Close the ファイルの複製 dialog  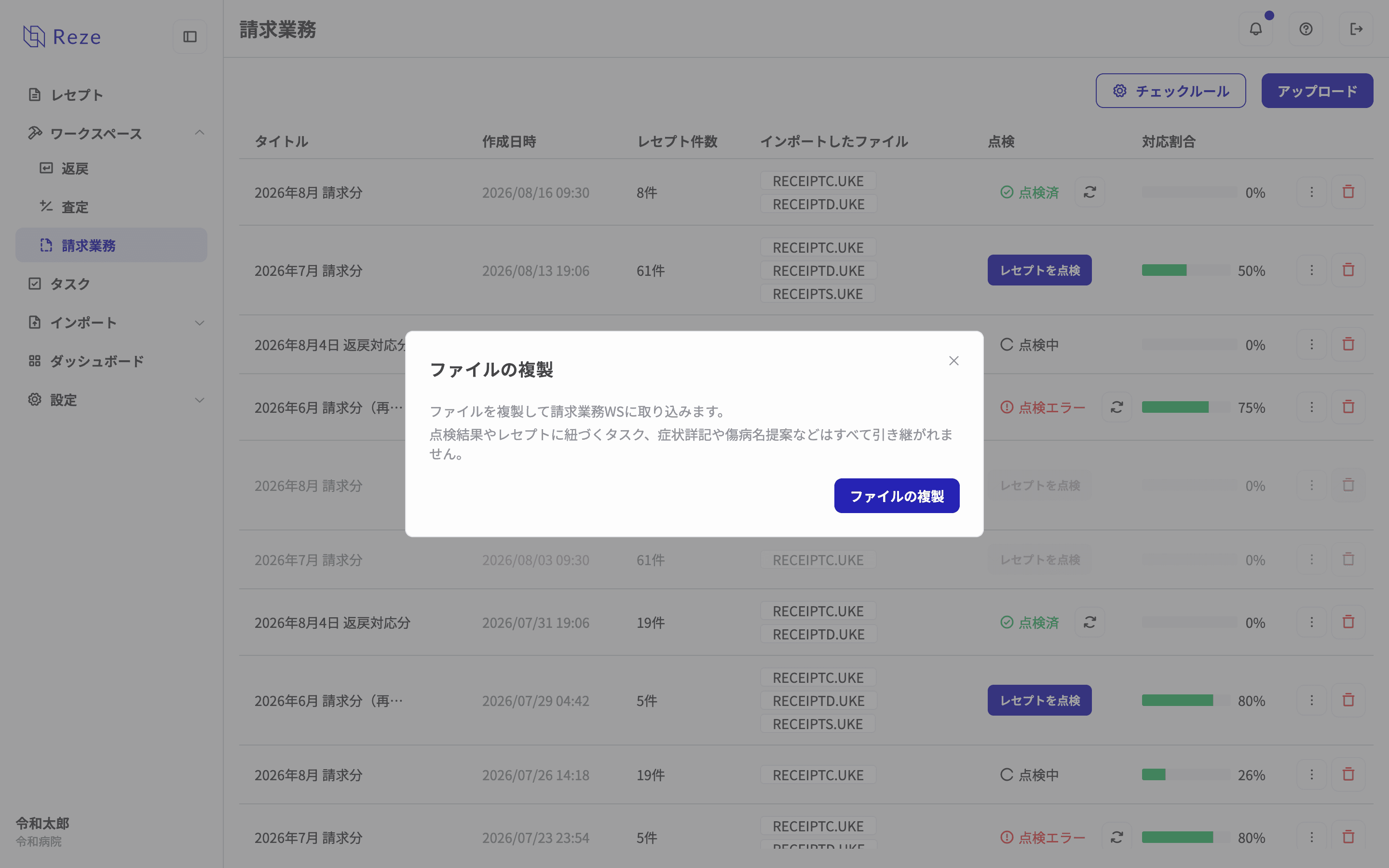953,361
